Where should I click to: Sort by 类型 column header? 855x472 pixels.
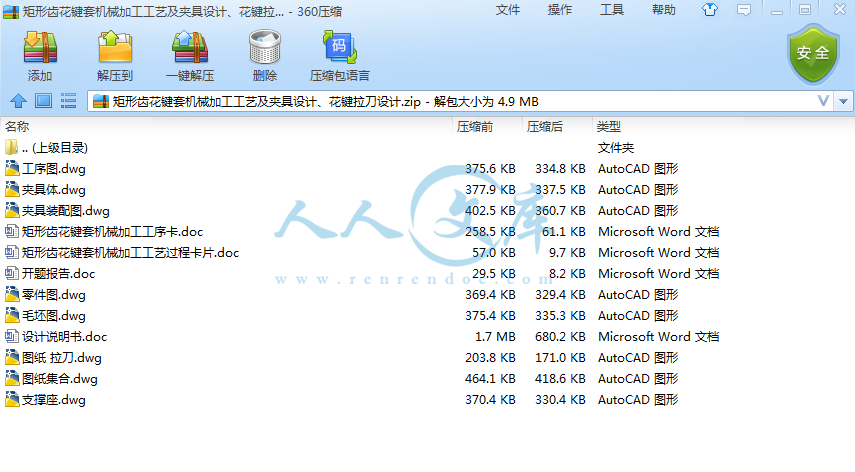[x=609, y=126]
